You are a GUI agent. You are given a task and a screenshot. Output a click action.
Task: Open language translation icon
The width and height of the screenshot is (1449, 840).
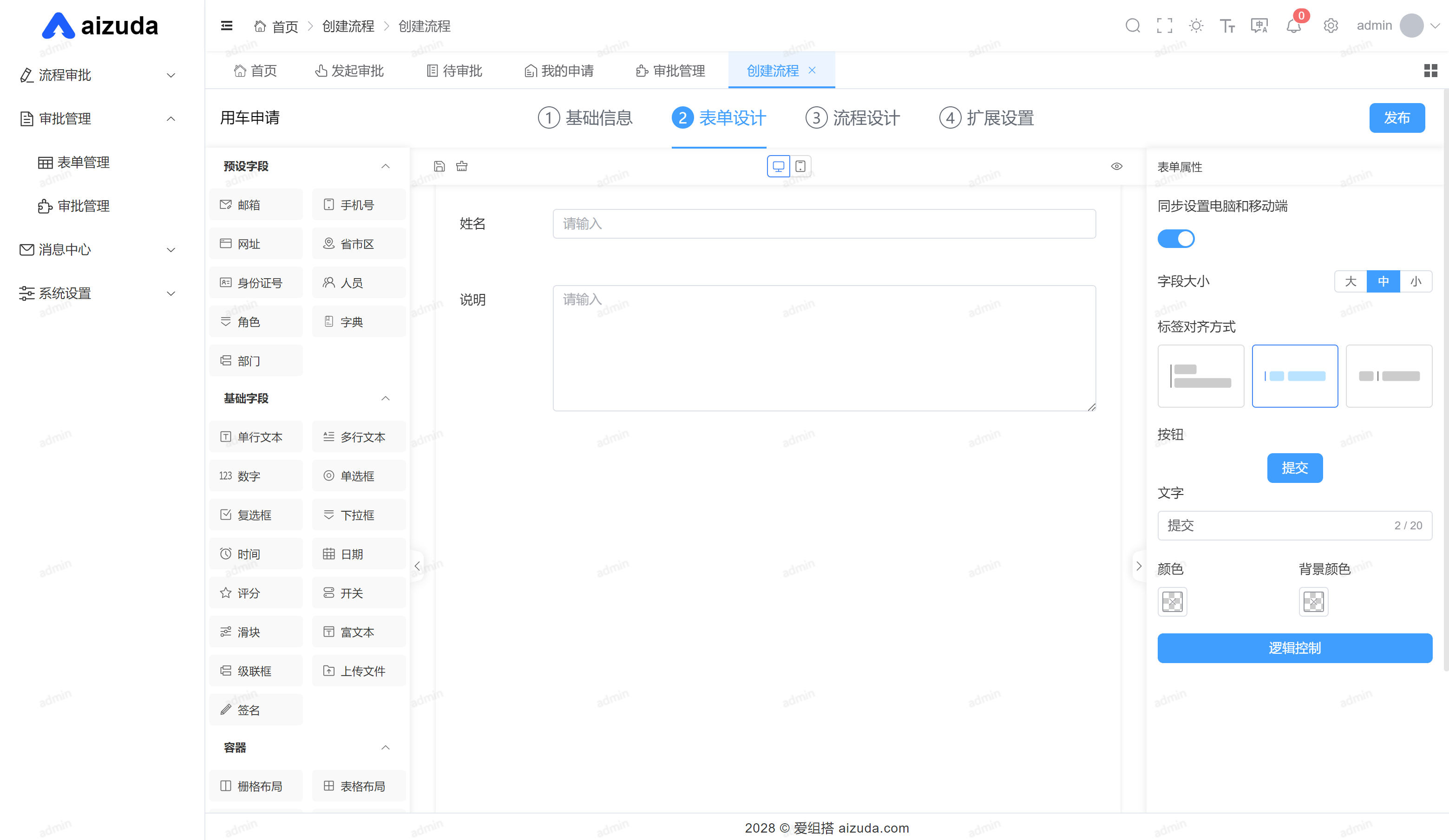point(1259,26)
